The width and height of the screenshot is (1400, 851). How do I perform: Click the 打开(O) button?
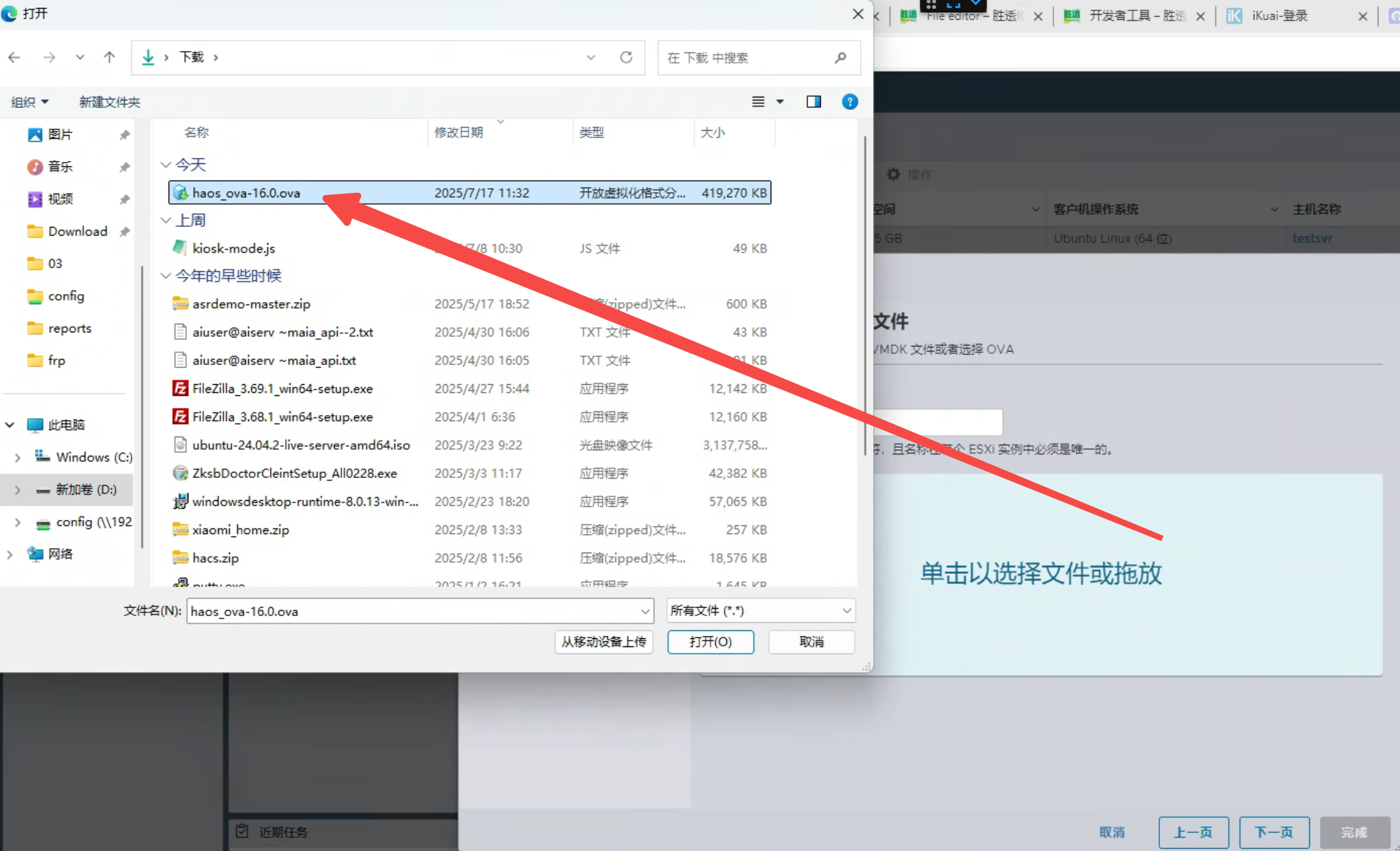tap(710, 642)
